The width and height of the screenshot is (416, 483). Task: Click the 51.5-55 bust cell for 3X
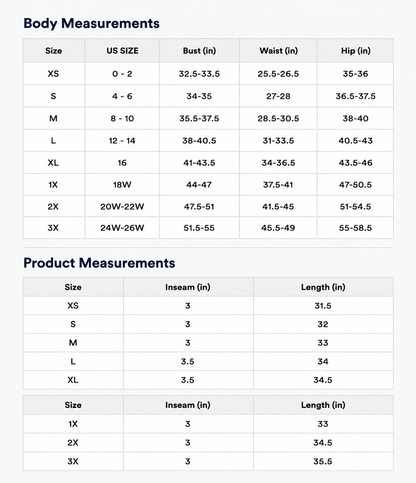pos(199,228)
